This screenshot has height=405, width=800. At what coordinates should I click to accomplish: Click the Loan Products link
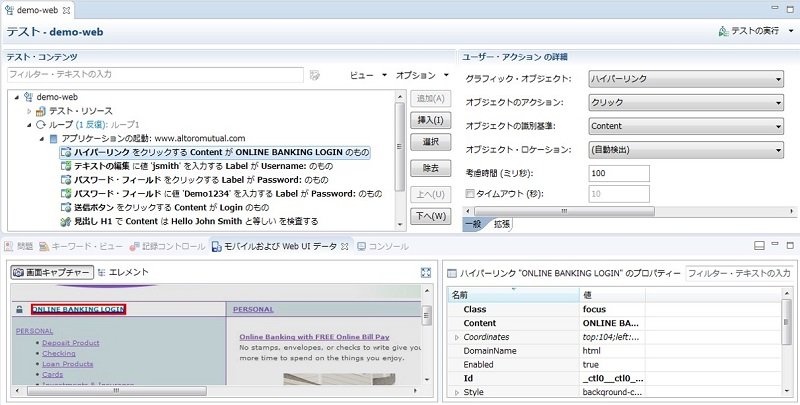point(67,364)
